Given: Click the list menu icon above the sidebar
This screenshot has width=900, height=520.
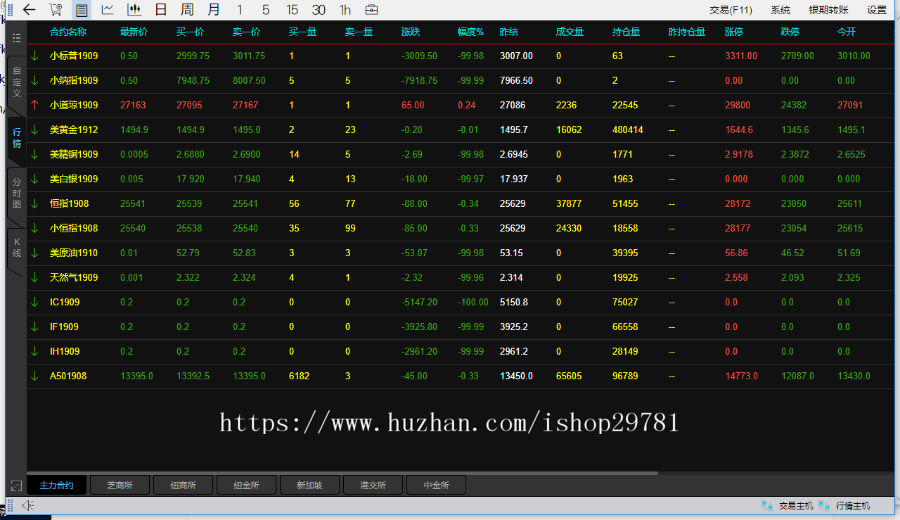Looking at the screenshot, I should tap(17, 38).
